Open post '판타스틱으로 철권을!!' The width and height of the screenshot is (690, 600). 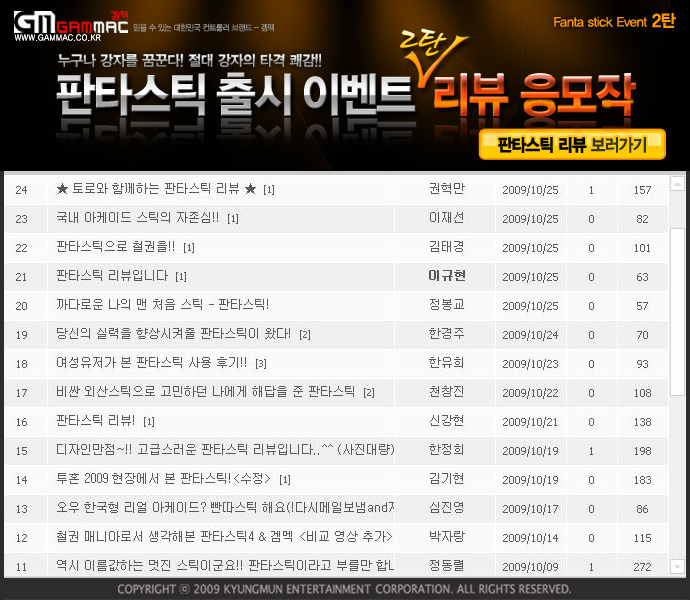(x=115, y=247)
